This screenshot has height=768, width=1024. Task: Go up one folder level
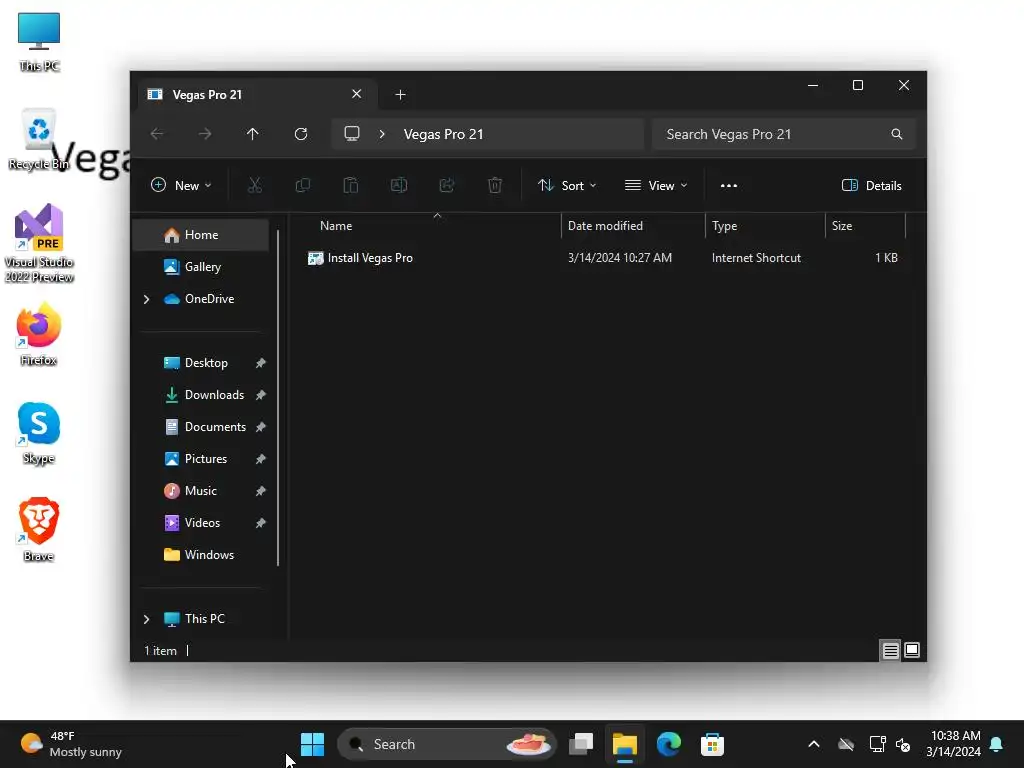253,134
